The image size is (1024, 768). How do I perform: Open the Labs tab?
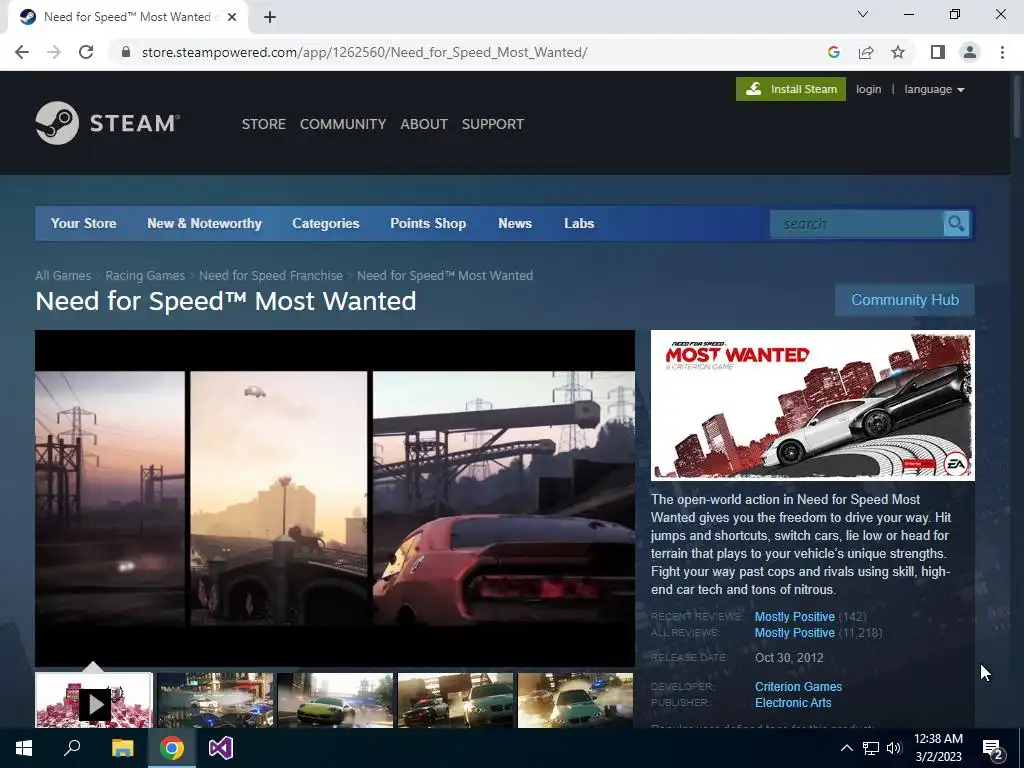pos(579,223)
